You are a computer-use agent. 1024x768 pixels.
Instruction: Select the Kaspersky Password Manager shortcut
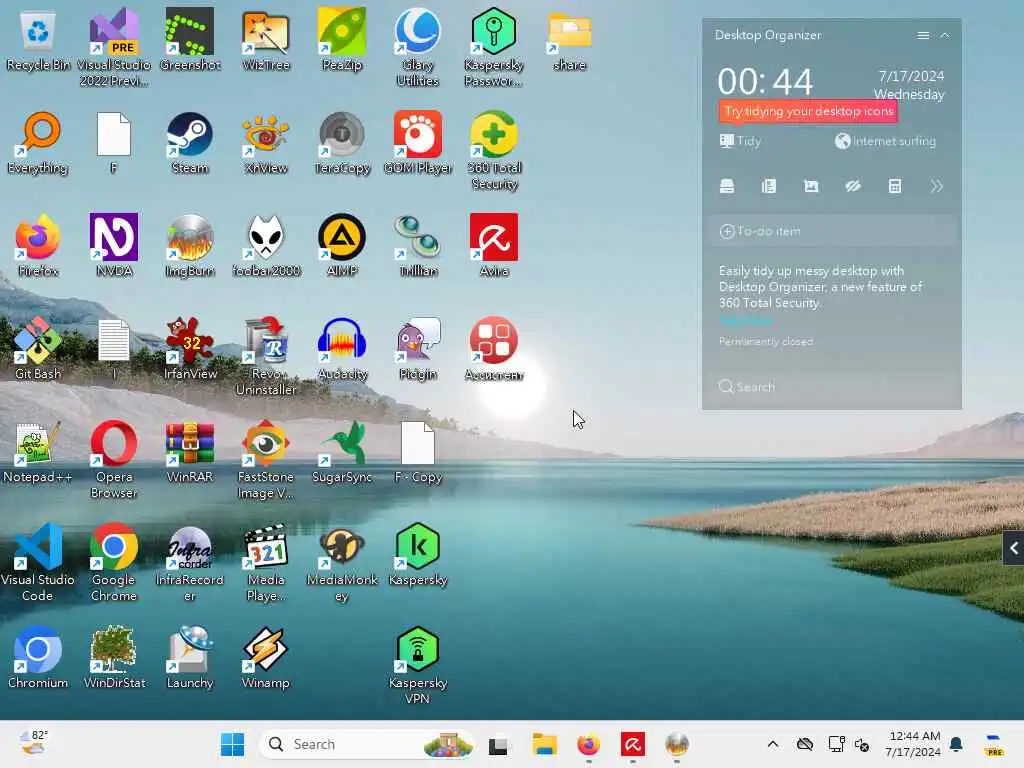(x=494, y=47)
